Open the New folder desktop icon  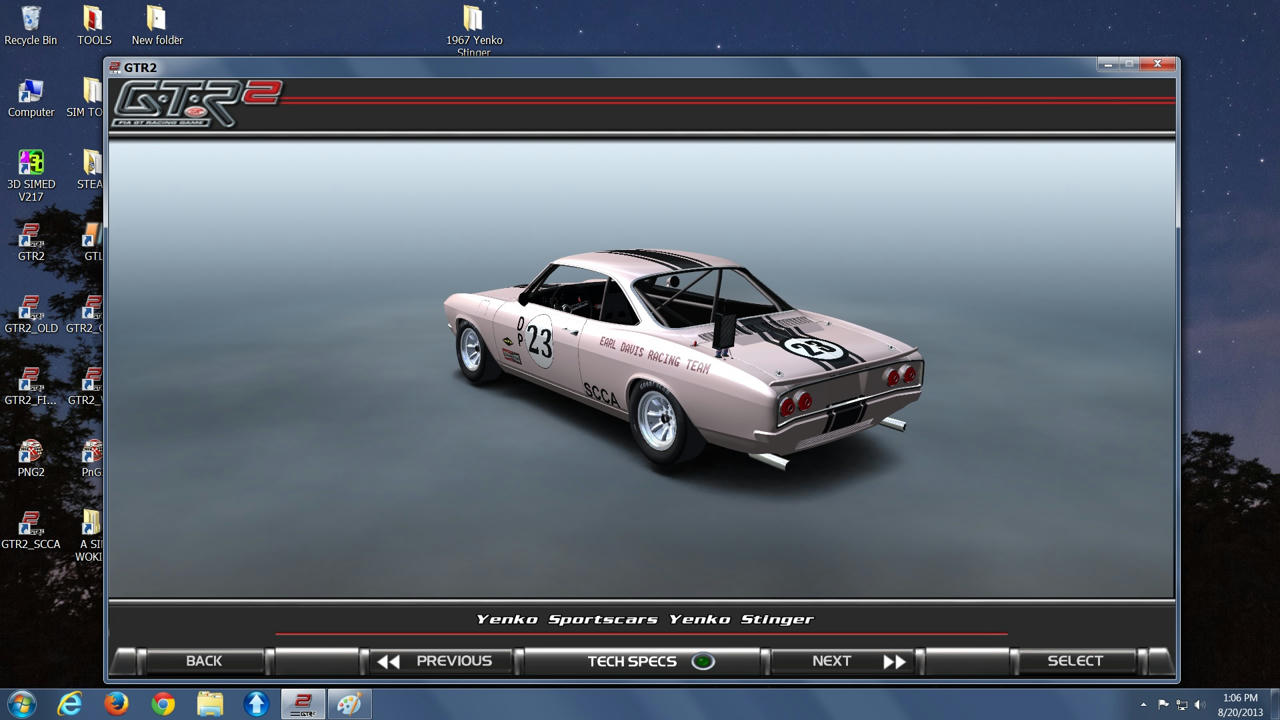tap(157, 26)
